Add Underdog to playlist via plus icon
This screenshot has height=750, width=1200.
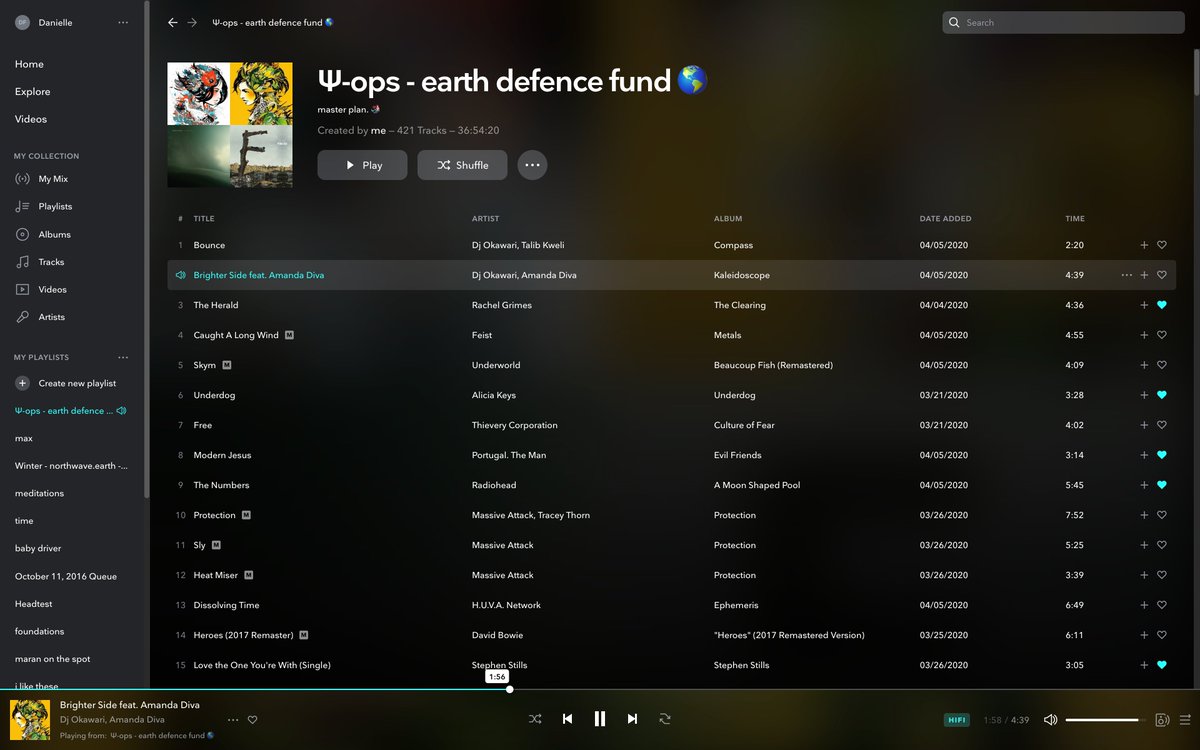click(1144, 395)
